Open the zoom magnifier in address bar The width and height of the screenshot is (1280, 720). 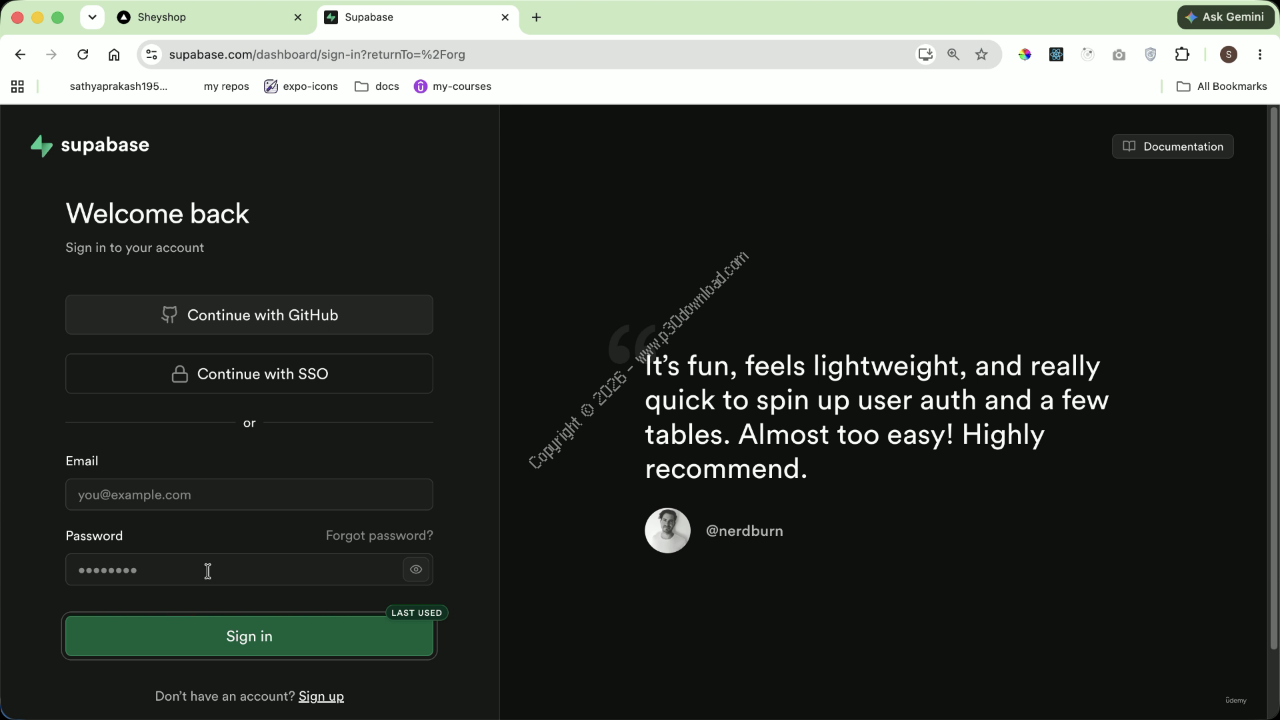click(x=953, y=54)
